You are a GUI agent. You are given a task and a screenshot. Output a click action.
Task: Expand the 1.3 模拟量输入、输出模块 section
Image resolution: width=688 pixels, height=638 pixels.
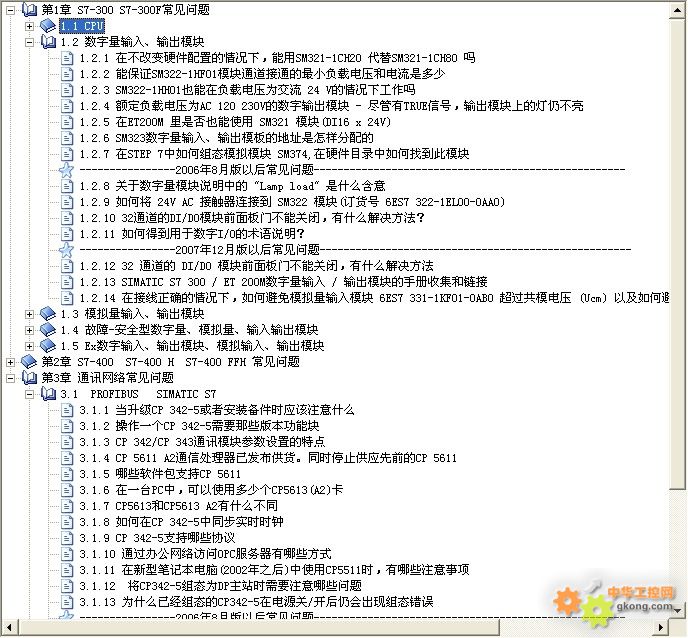(x=29, y=314)
